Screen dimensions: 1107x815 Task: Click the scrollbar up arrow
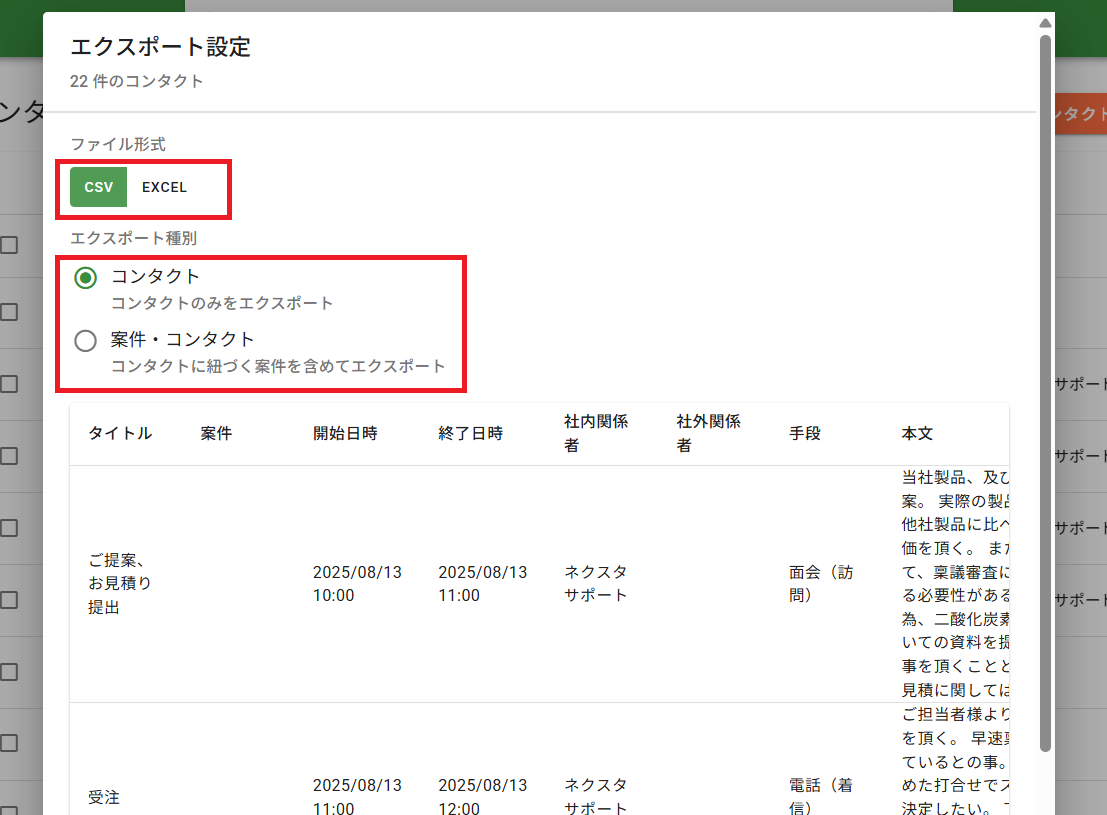point(1045,23)
